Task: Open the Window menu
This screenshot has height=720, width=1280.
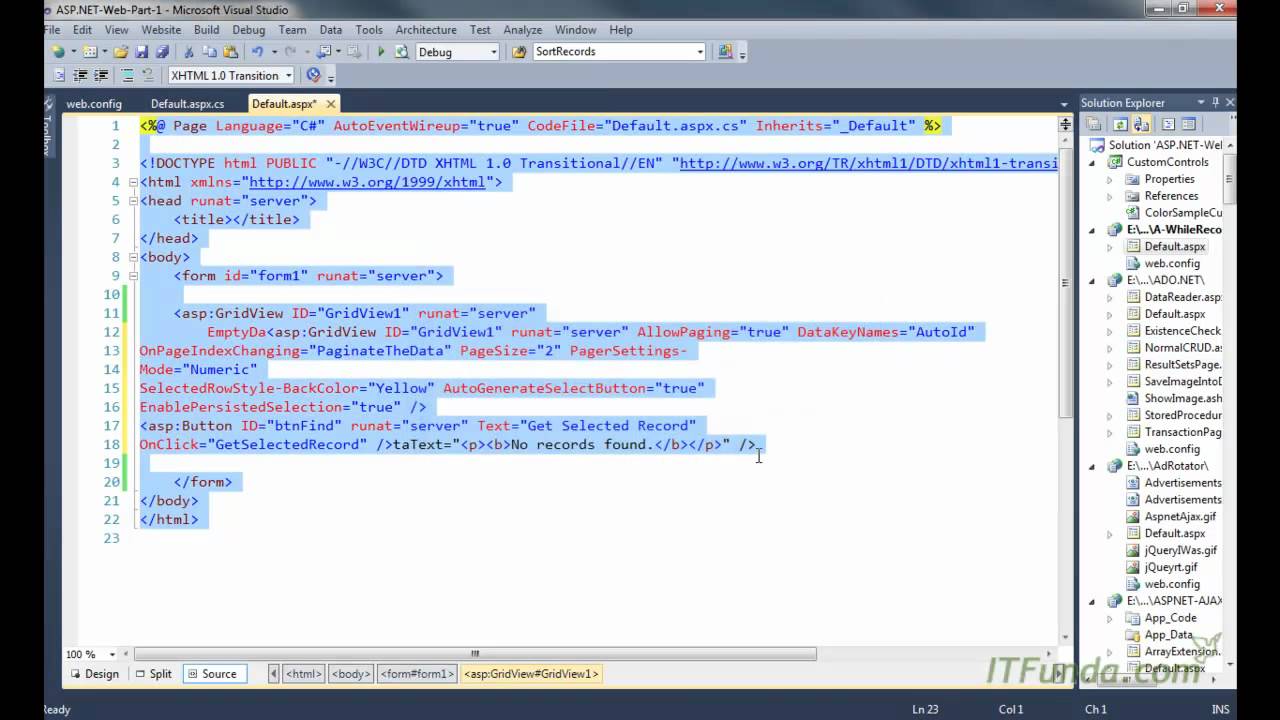Action: point(575,30)
